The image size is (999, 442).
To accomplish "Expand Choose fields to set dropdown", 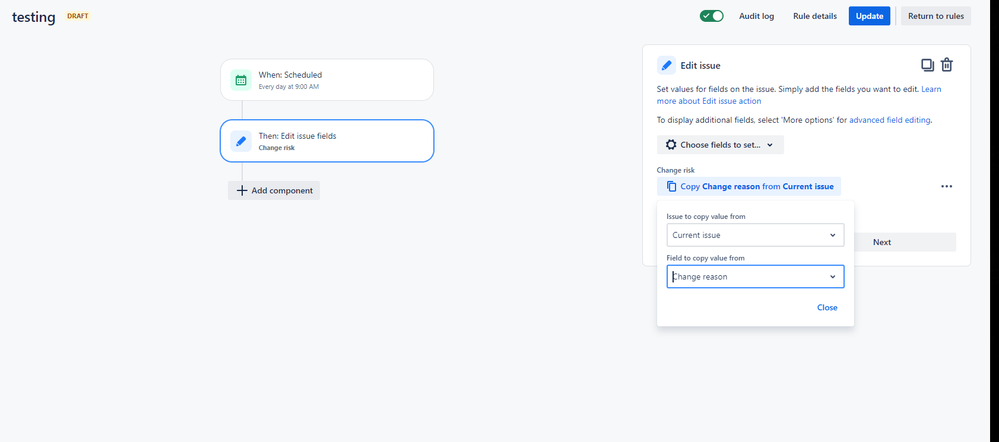I will tap(720, 145).
